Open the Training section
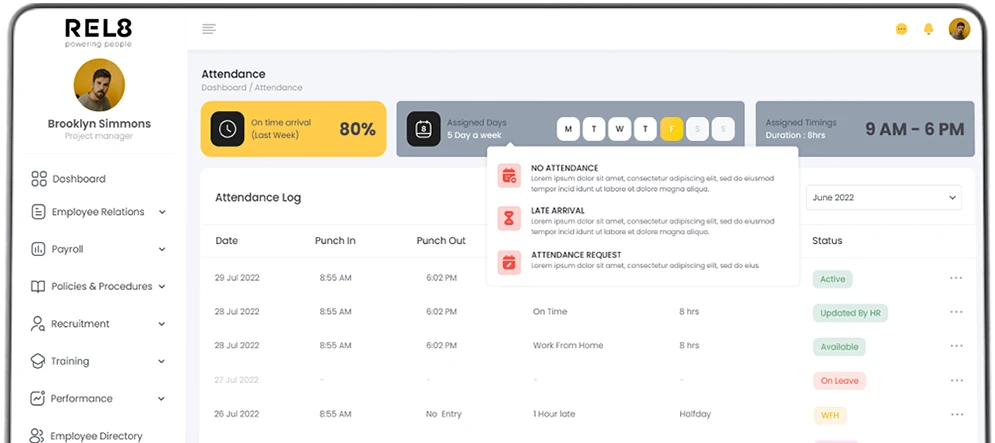This screenshot has width=995, height=443. pyautogui.click(x=70, y=361)
